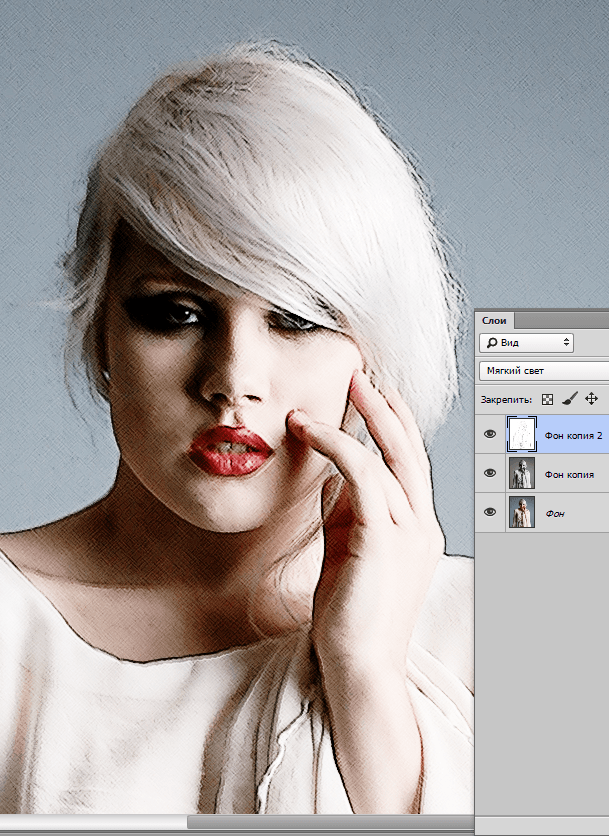The height and width of the screenshot is (836, 609).
Task: Toggle lock image pixels brush icon
Action: (570, 399)
